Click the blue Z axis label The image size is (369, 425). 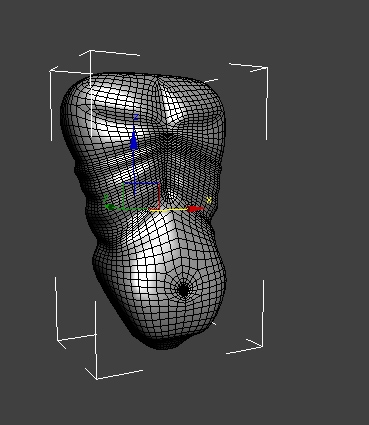pyautogui.click(x=136, y=117)
